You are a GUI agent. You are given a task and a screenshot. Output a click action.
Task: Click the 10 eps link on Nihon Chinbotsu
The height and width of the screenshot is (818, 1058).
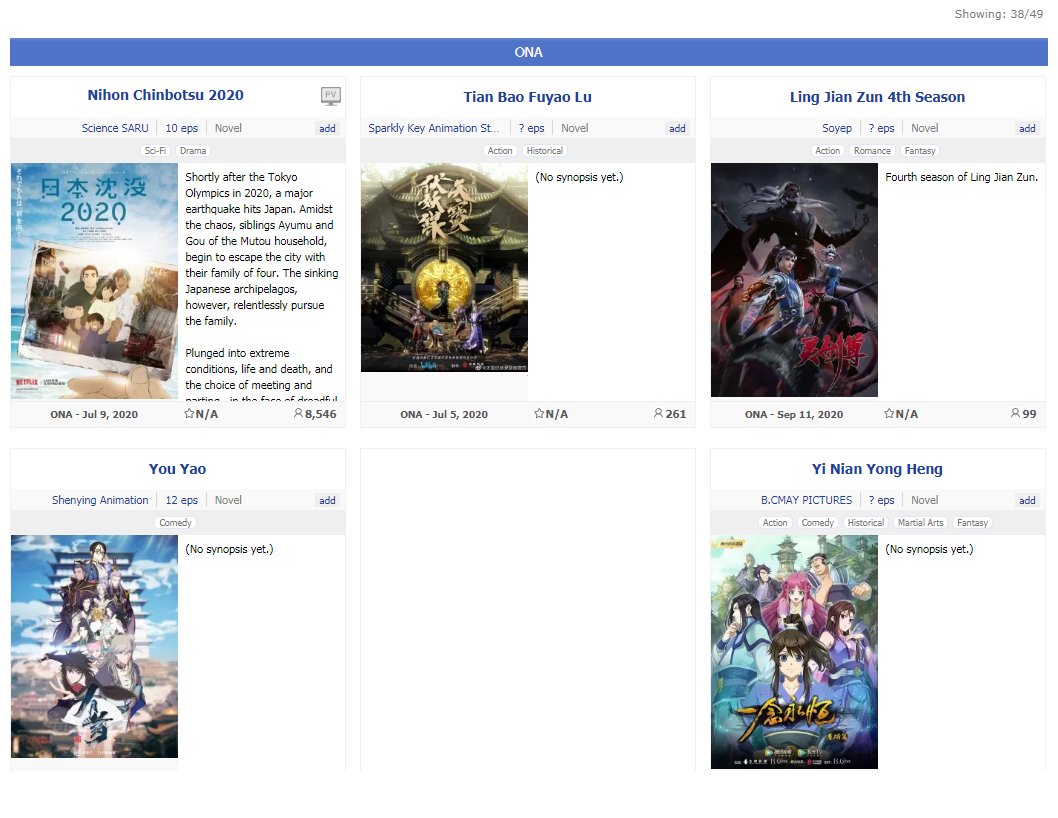pyautogui.click(x=182, y=128)
